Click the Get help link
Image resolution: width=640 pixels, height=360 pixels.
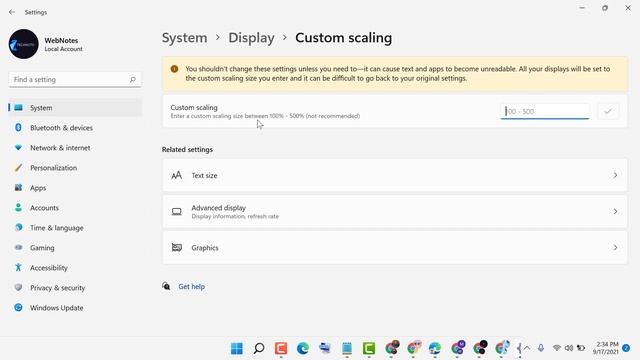click(x=191, y=287)
